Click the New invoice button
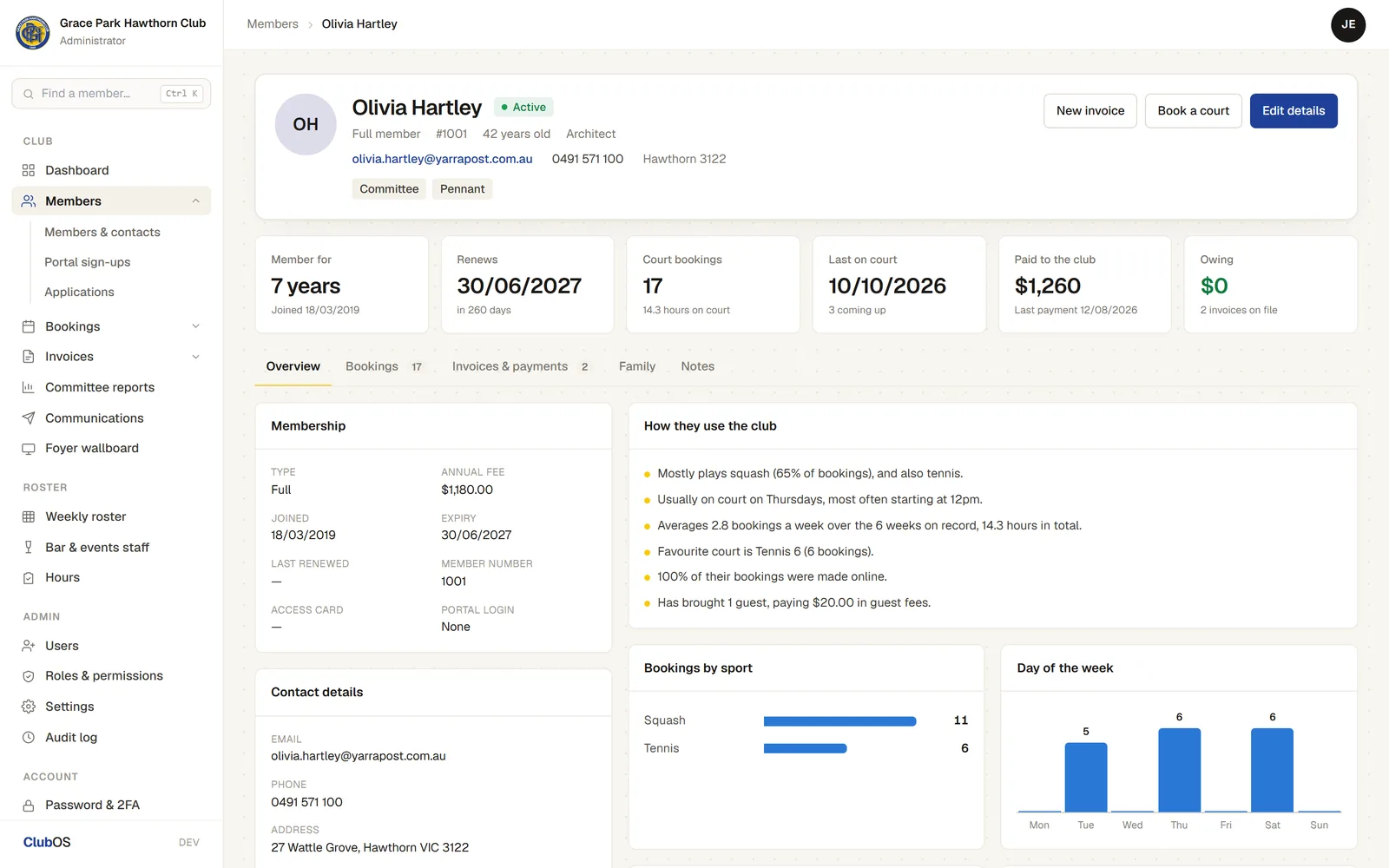This screenshot has height=868, width=1389. click(1090, 111)
